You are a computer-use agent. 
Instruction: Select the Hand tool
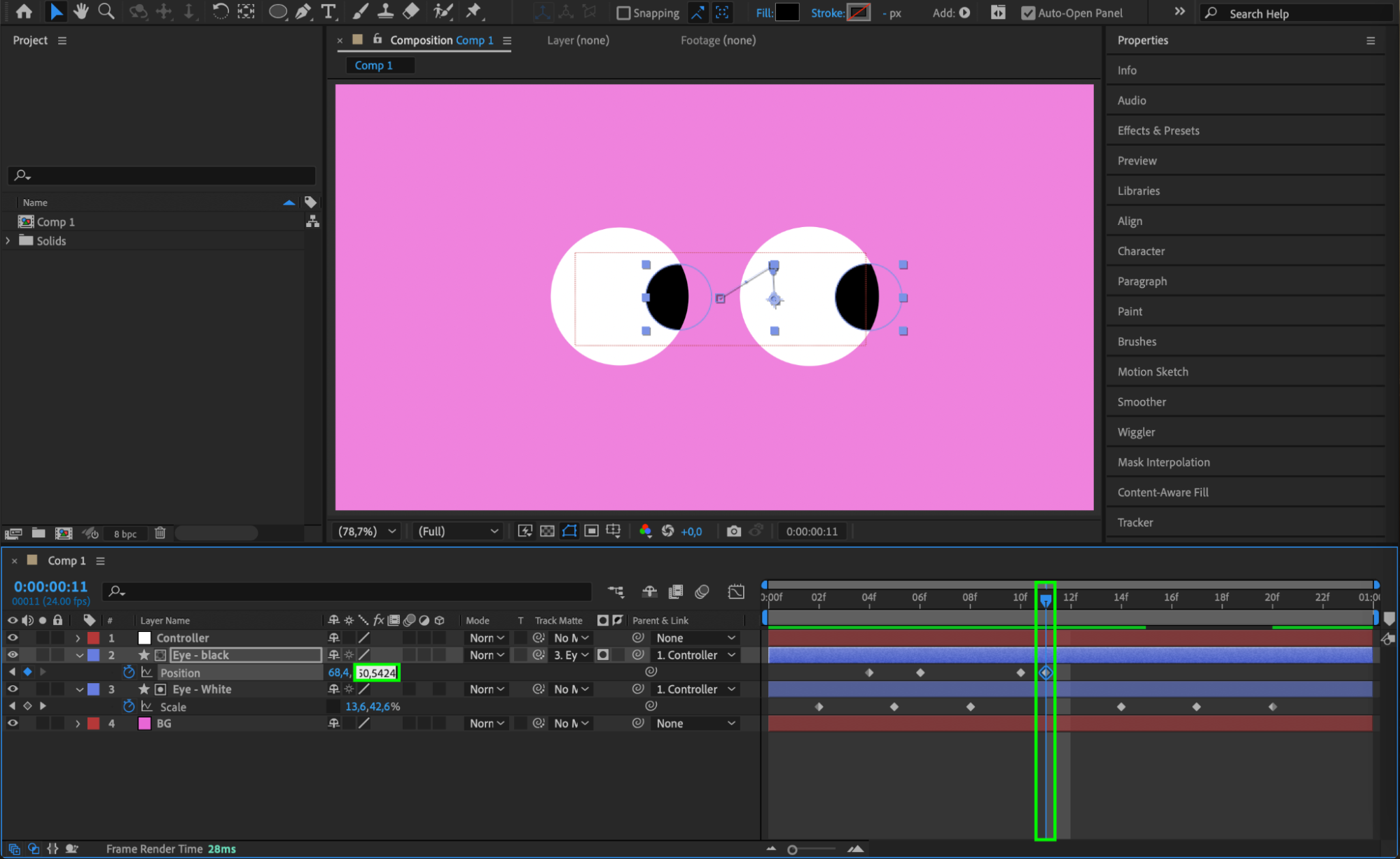pos(81,11)
